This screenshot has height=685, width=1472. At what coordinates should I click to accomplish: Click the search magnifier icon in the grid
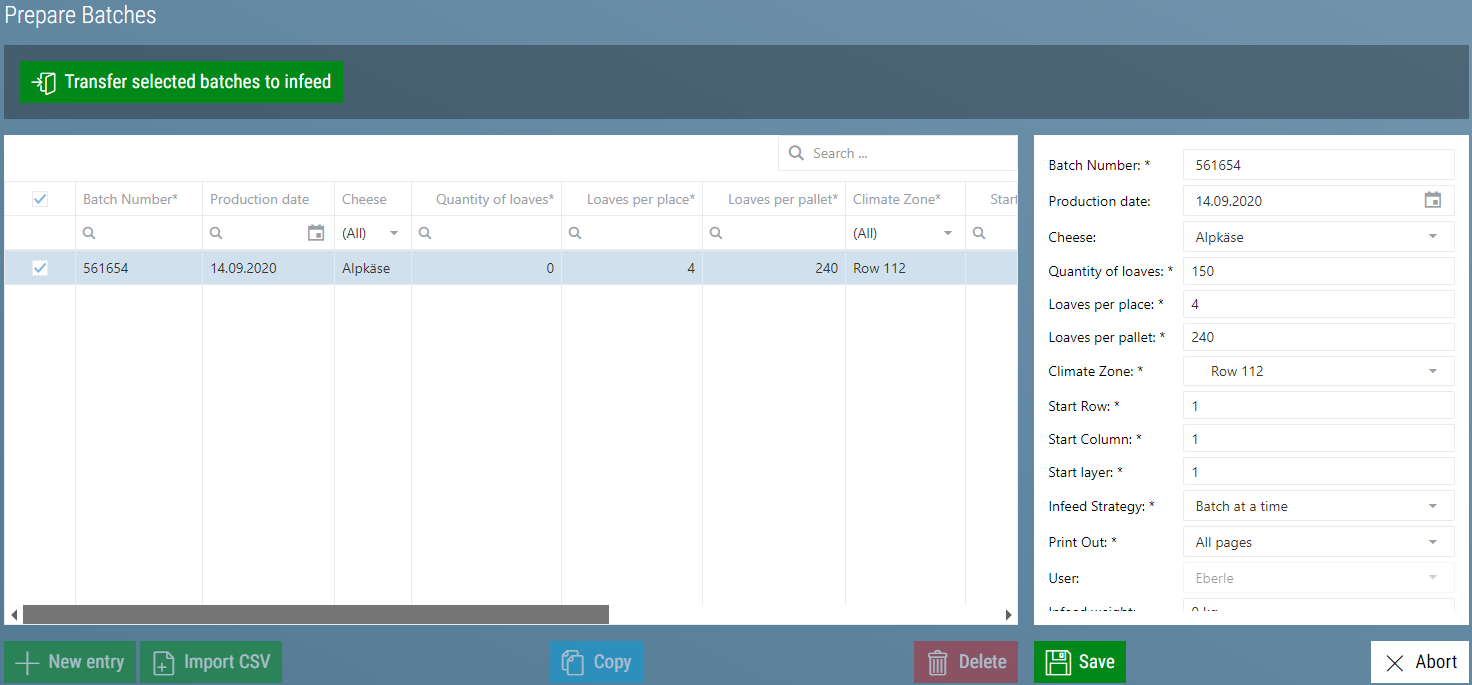click(x=796, y=153)
